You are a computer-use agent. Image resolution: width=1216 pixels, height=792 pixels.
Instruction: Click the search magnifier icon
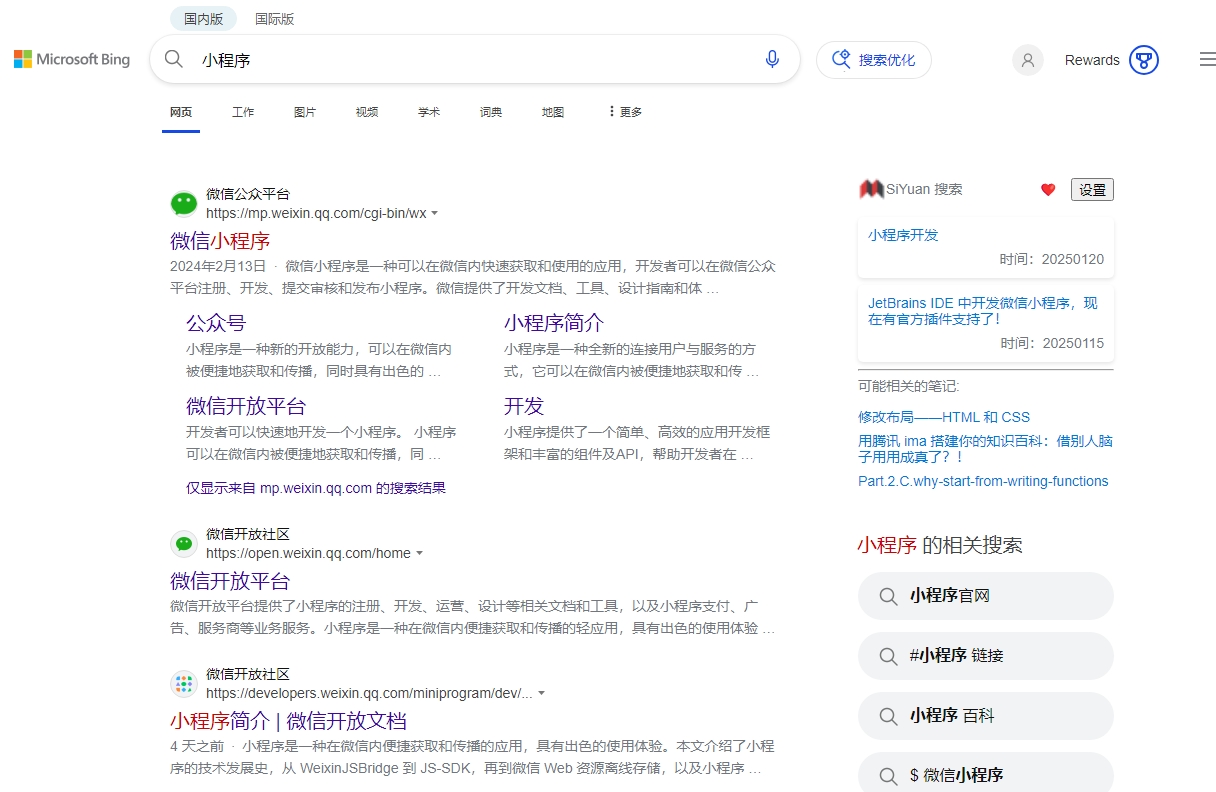(x=173, y=59)
